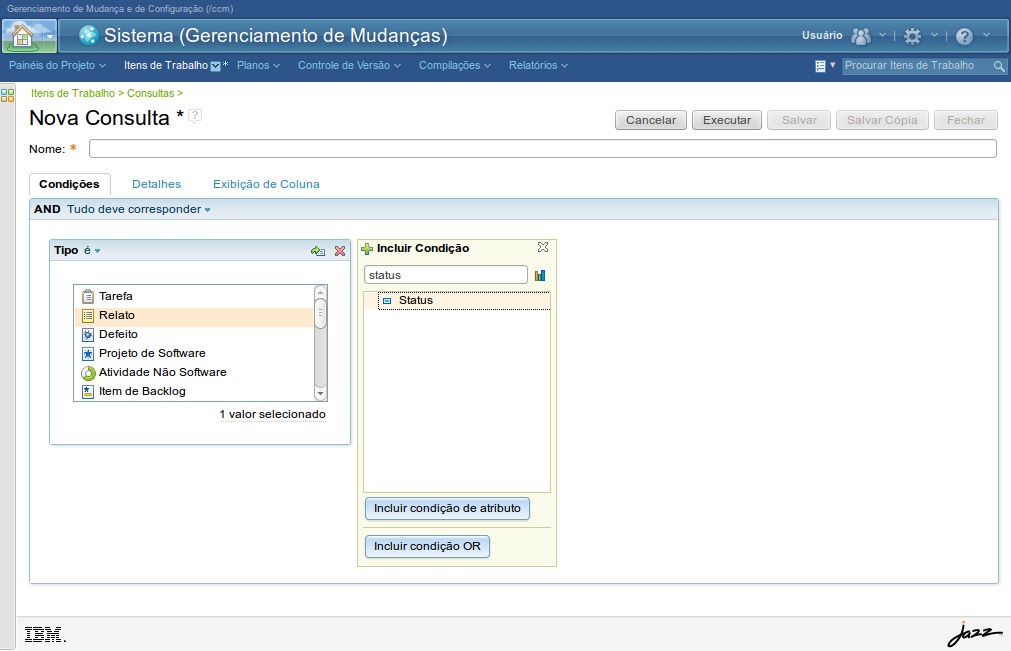Open Compilações menu

tap(455, 65)
